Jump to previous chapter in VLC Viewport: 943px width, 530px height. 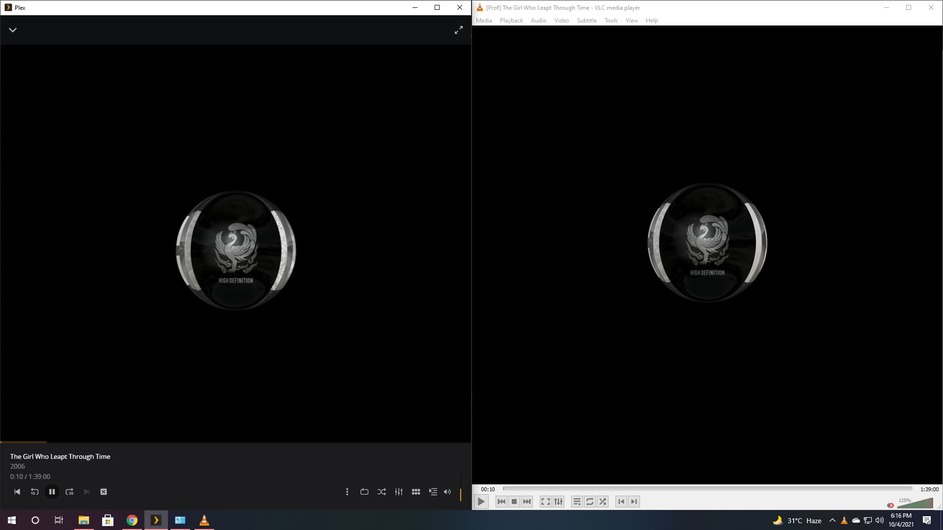pyautogui.click(x=621, y=501)
